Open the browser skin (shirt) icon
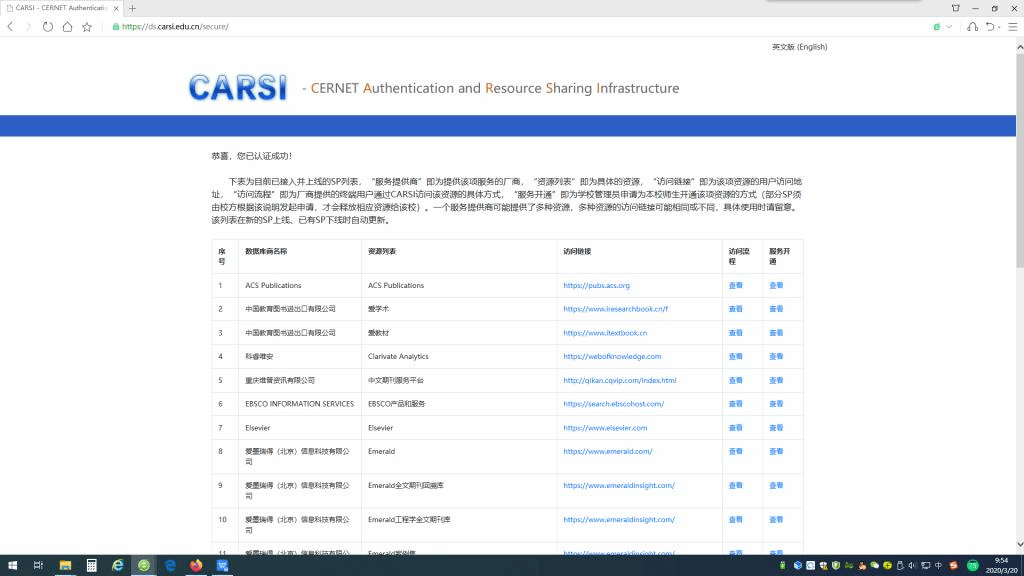 pyautogui.click(x=956, y=8)
